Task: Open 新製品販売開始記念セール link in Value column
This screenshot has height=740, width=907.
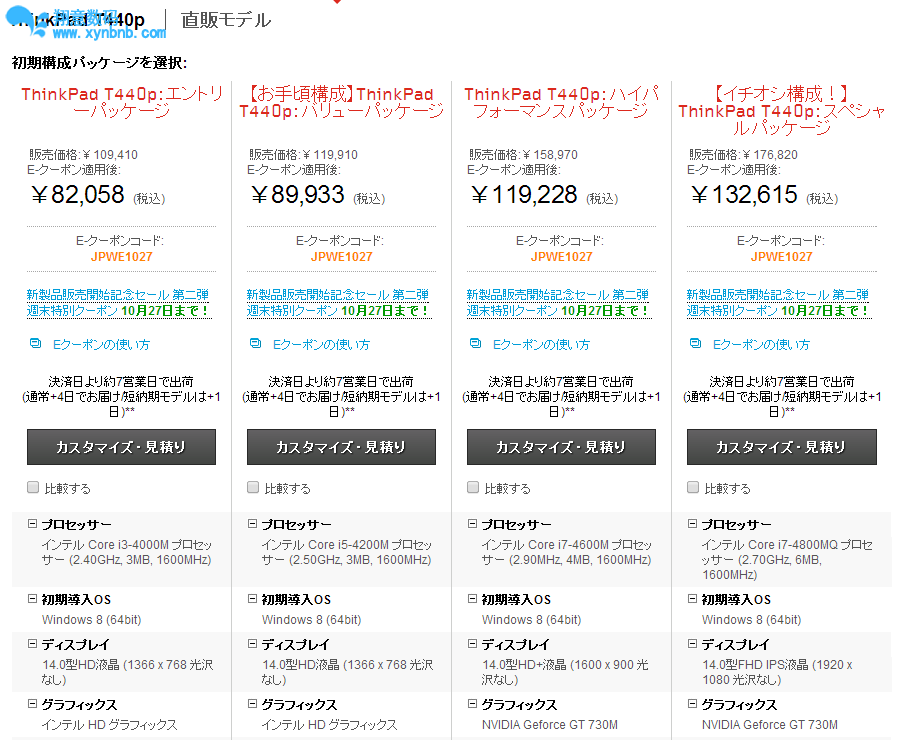Action: pyautogui.click(x=338, y=295)
